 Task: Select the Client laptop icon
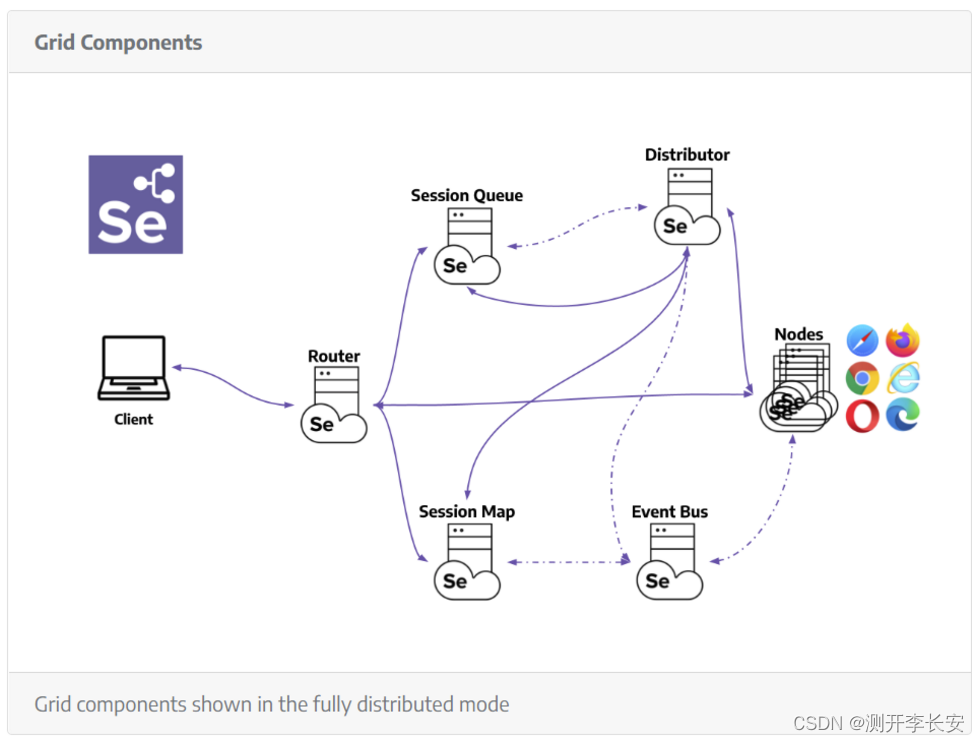click(x=134, y=368)
